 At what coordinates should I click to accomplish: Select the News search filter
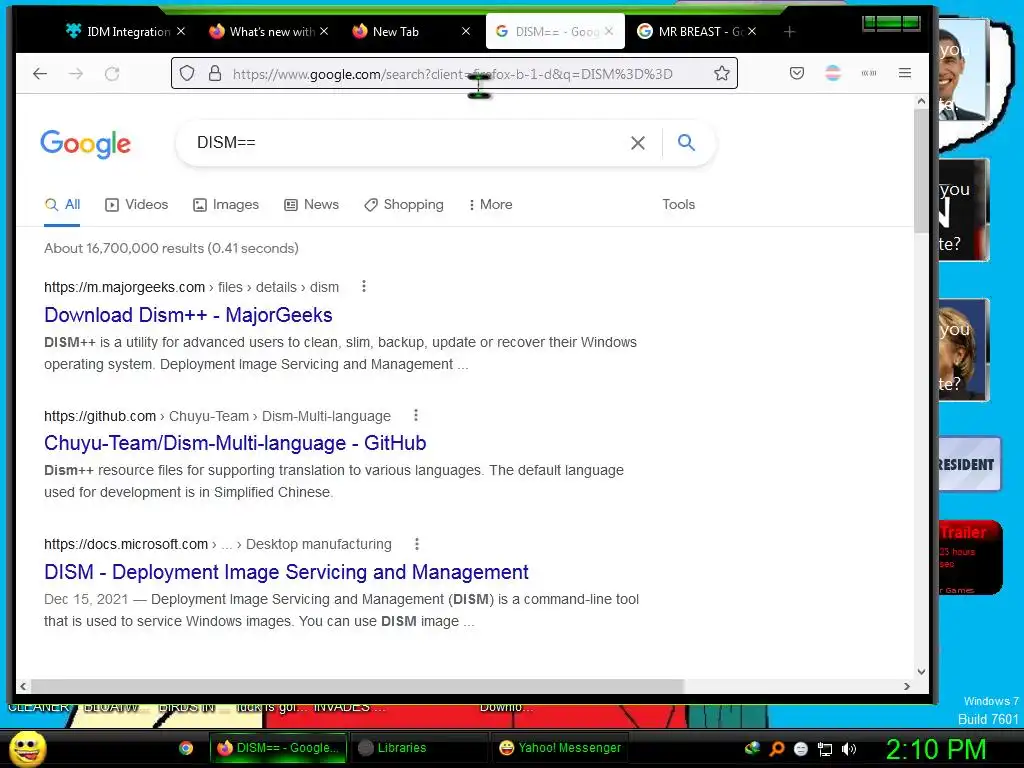pos(312,204)
